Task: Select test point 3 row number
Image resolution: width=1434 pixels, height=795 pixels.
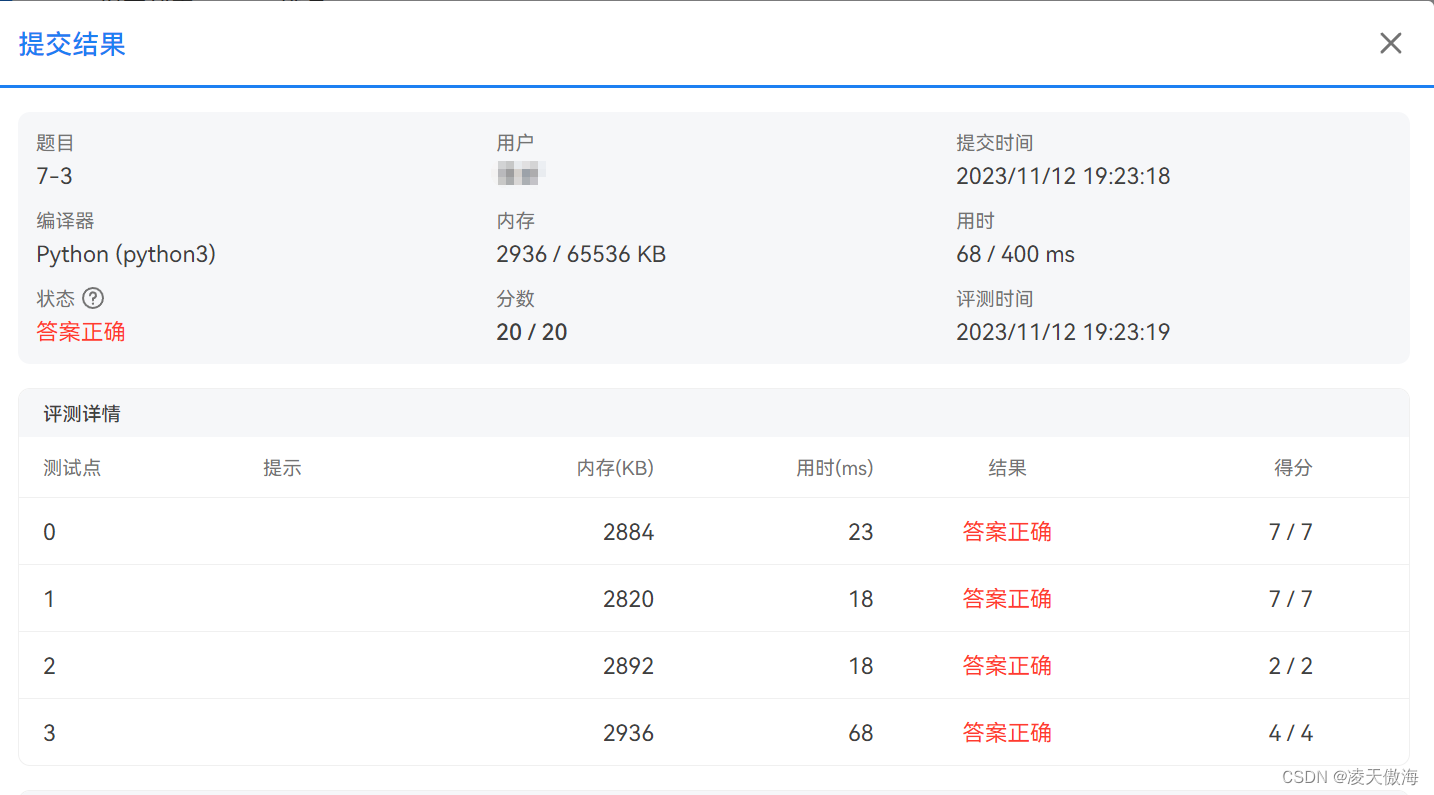Action: tap(50, 733)
